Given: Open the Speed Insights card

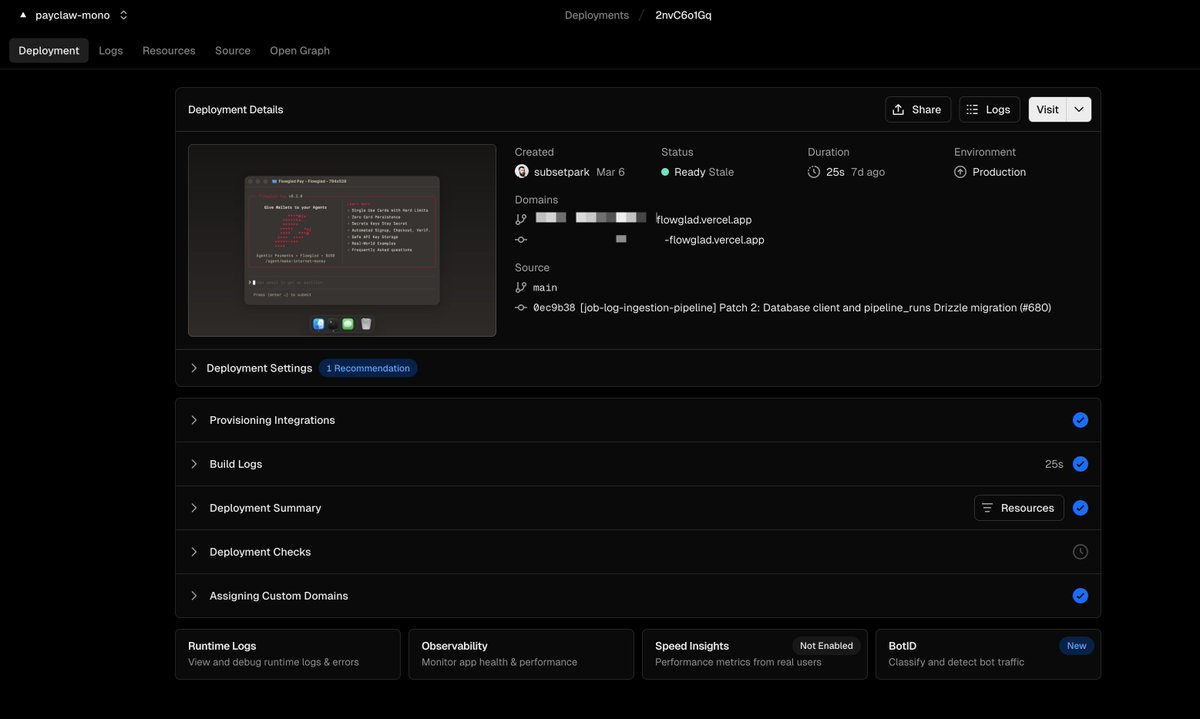Looking at the screenshot, I should pyautogui.click(x=755, y=654).
